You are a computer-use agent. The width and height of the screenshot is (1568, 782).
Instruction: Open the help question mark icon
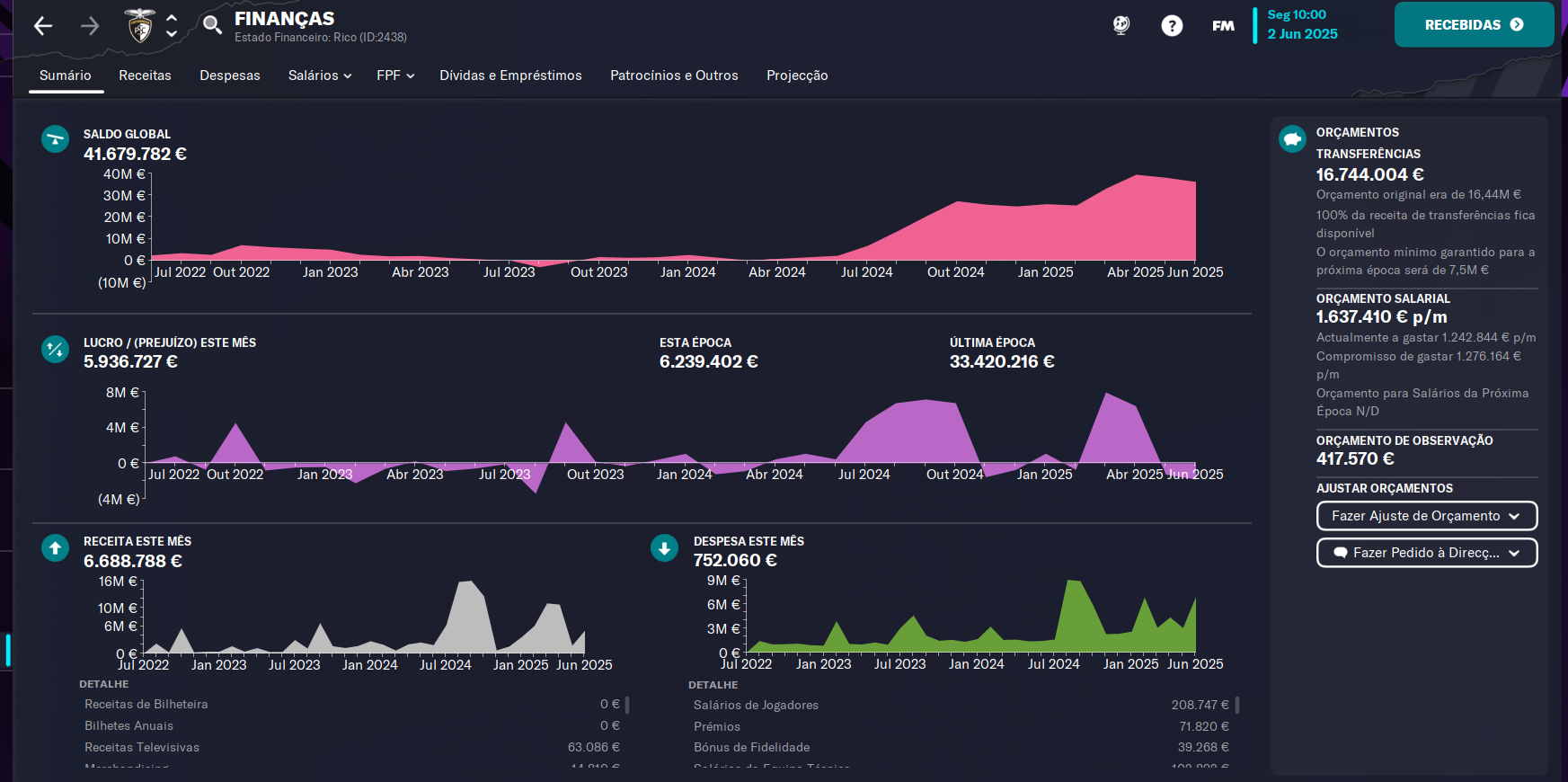1172,25
